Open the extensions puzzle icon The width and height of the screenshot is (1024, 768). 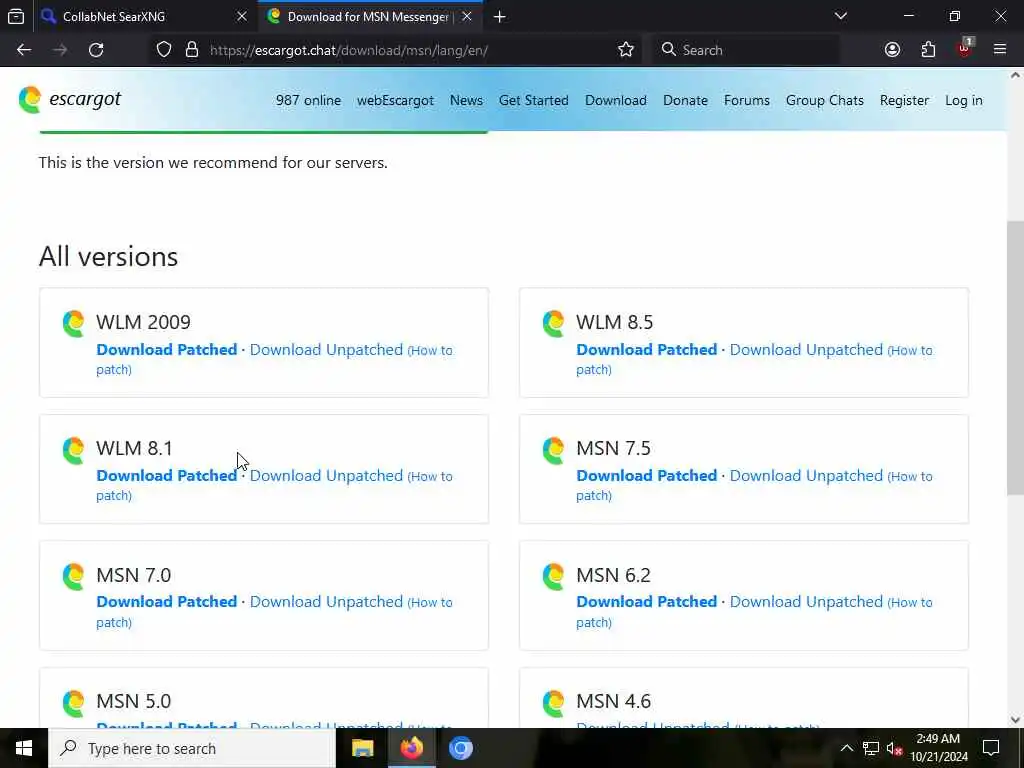[928, 50]
